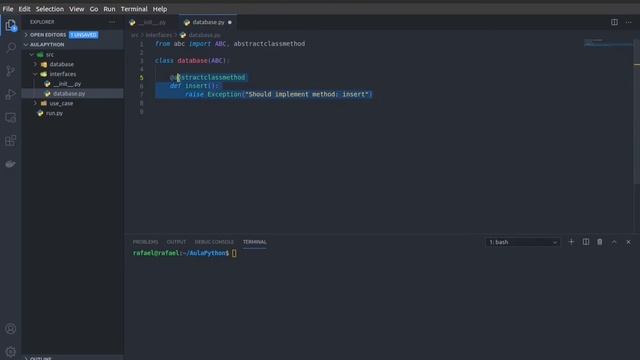The width and height of the screenshot is (640, 360).
Task: Open editor more actions ellipsis
Action: 629,22
